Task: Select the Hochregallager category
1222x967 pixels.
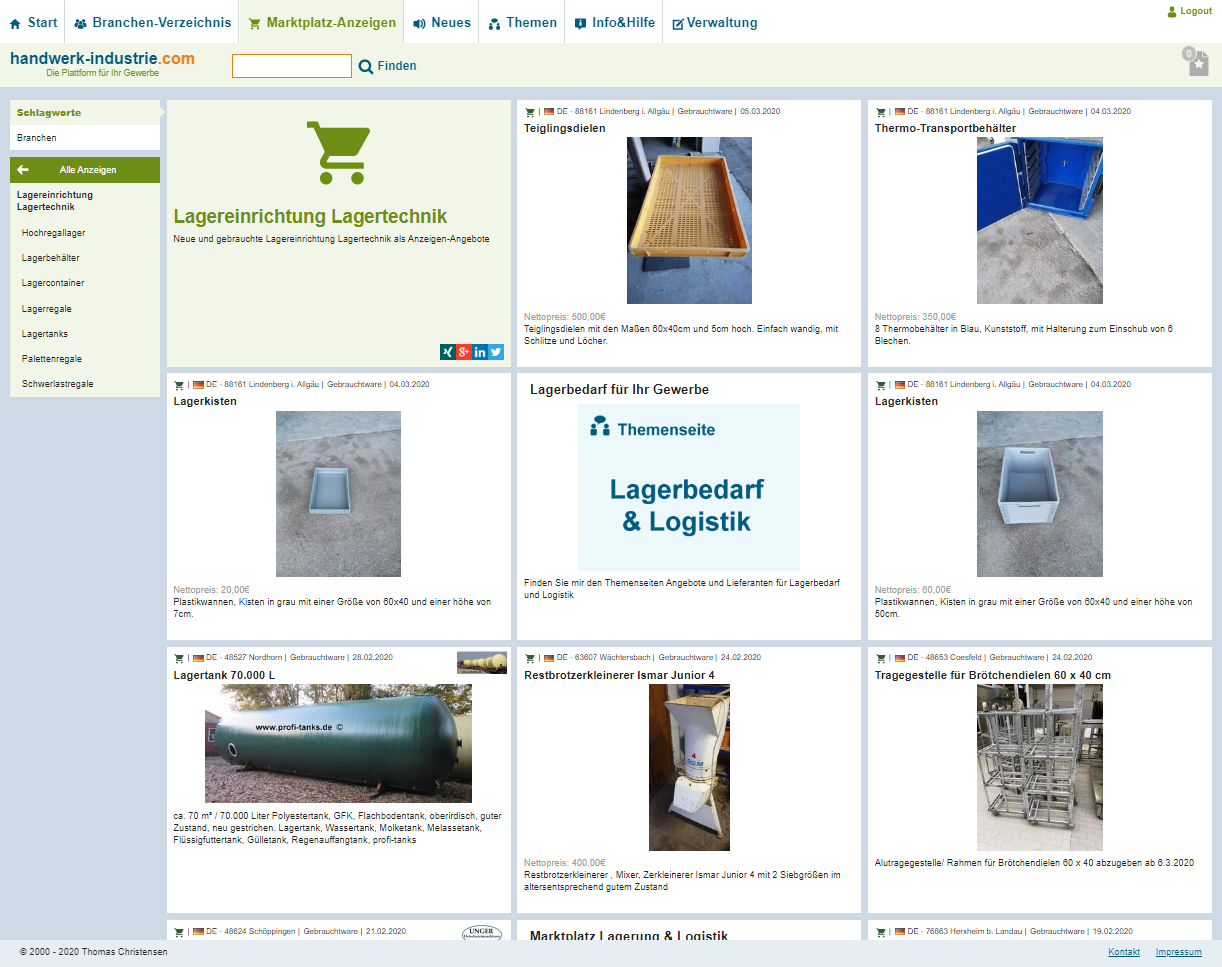Action: click(x=53, y=233)
